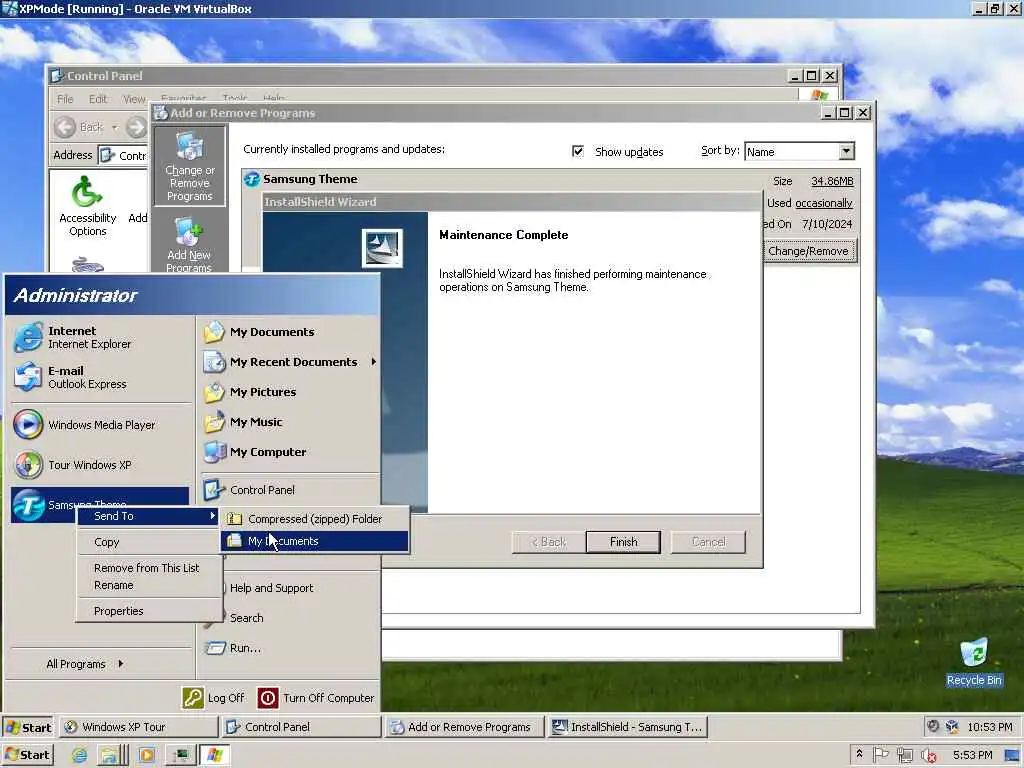Choose Copy in the context menu
1024x768 pixels.
coord(150,542)
